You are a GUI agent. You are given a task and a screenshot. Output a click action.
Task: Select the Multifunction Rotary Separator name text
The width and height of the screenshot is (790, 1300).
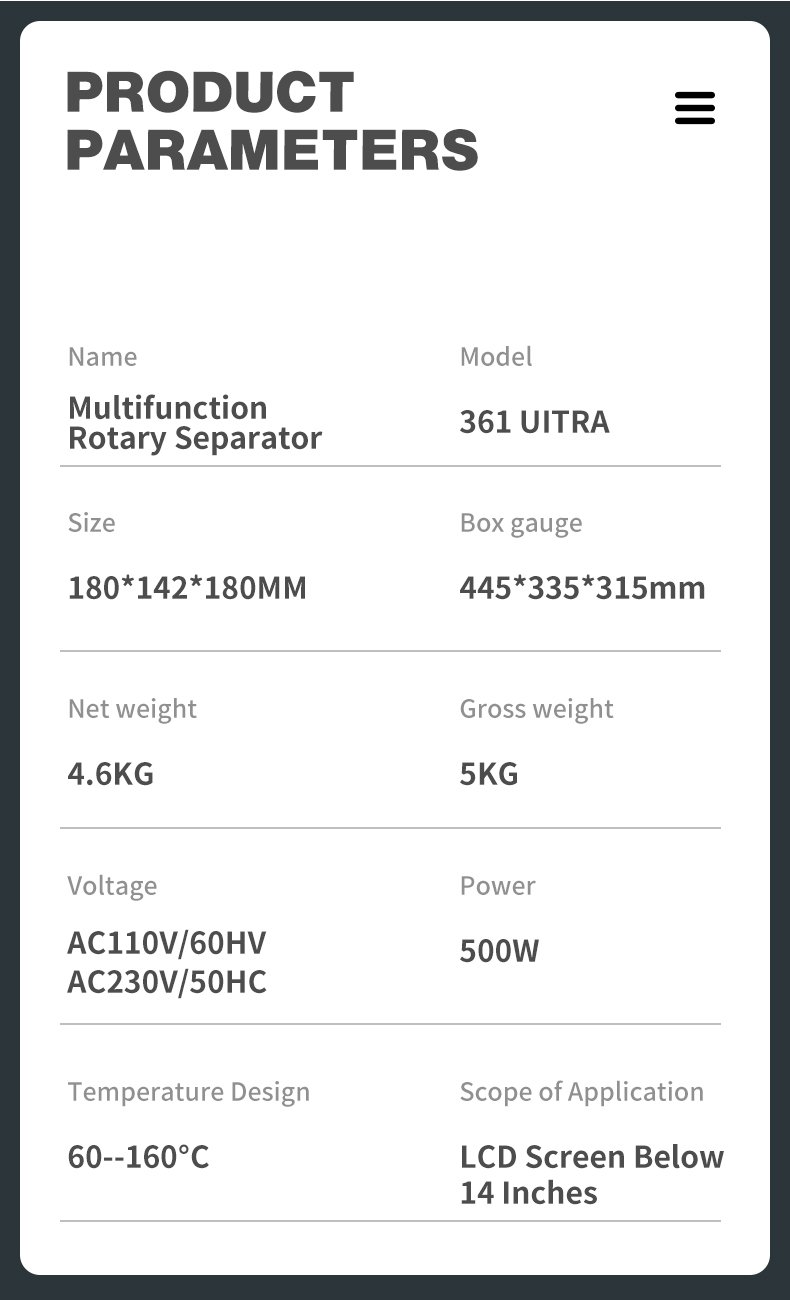195,423
